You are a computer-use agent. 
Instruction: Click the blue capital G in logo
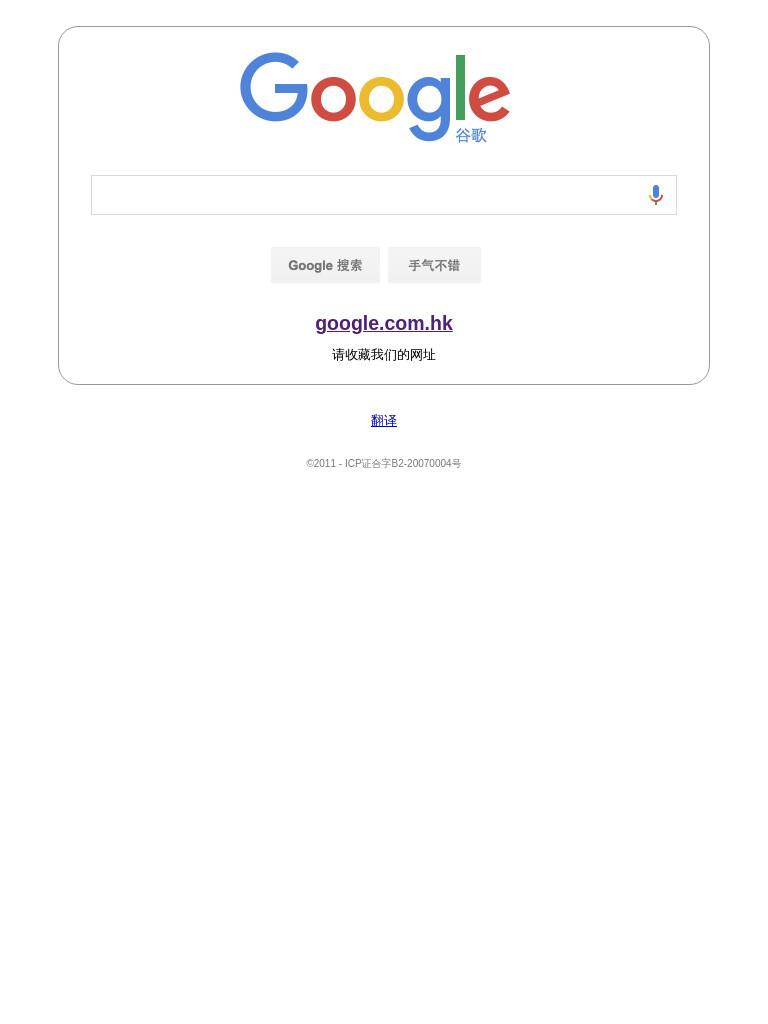tap(274, 88)
